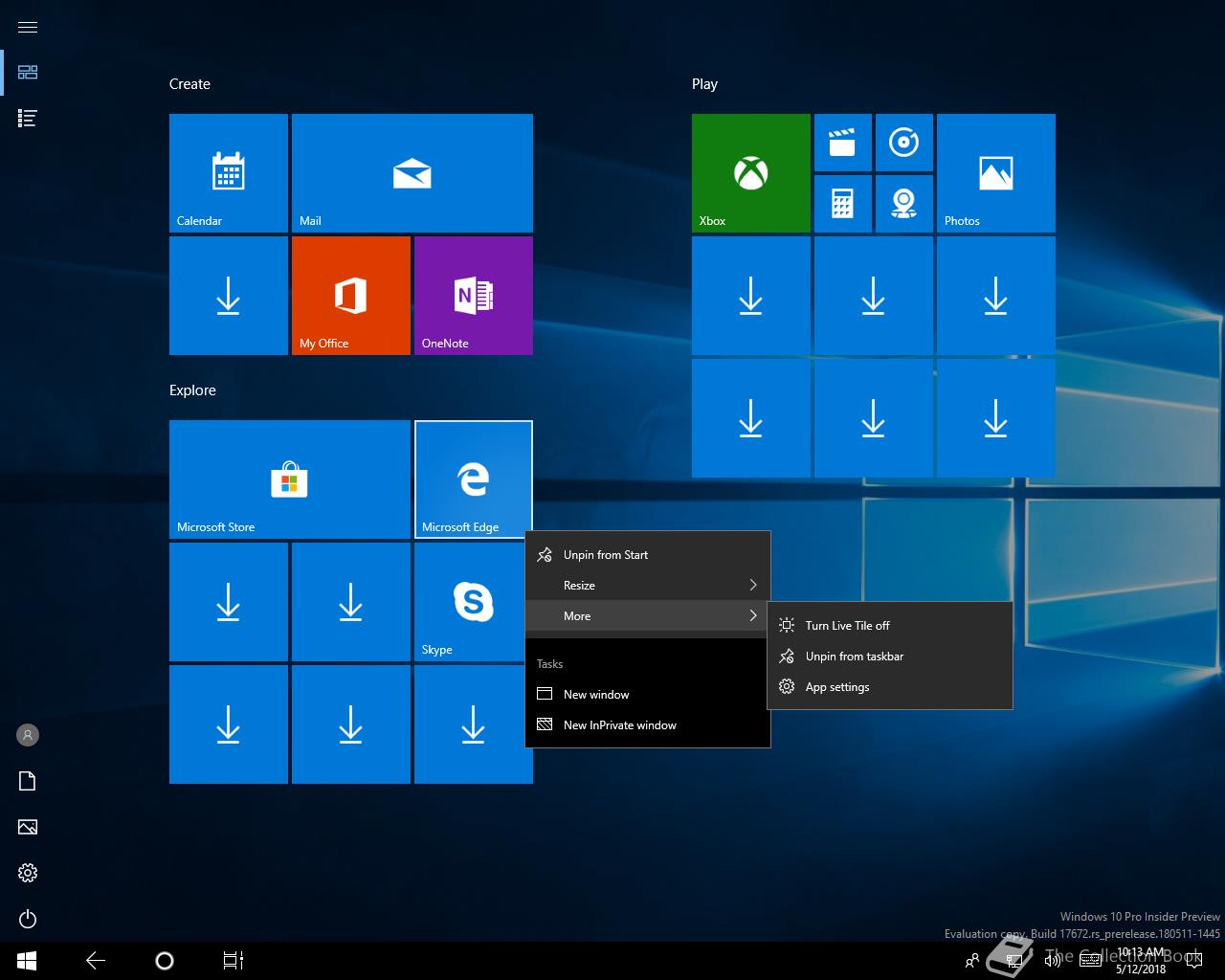Open the clock showing 10:13 AM
Image resolution: width=1225 pixels, height=980 pixels.
click(1142, 961)
